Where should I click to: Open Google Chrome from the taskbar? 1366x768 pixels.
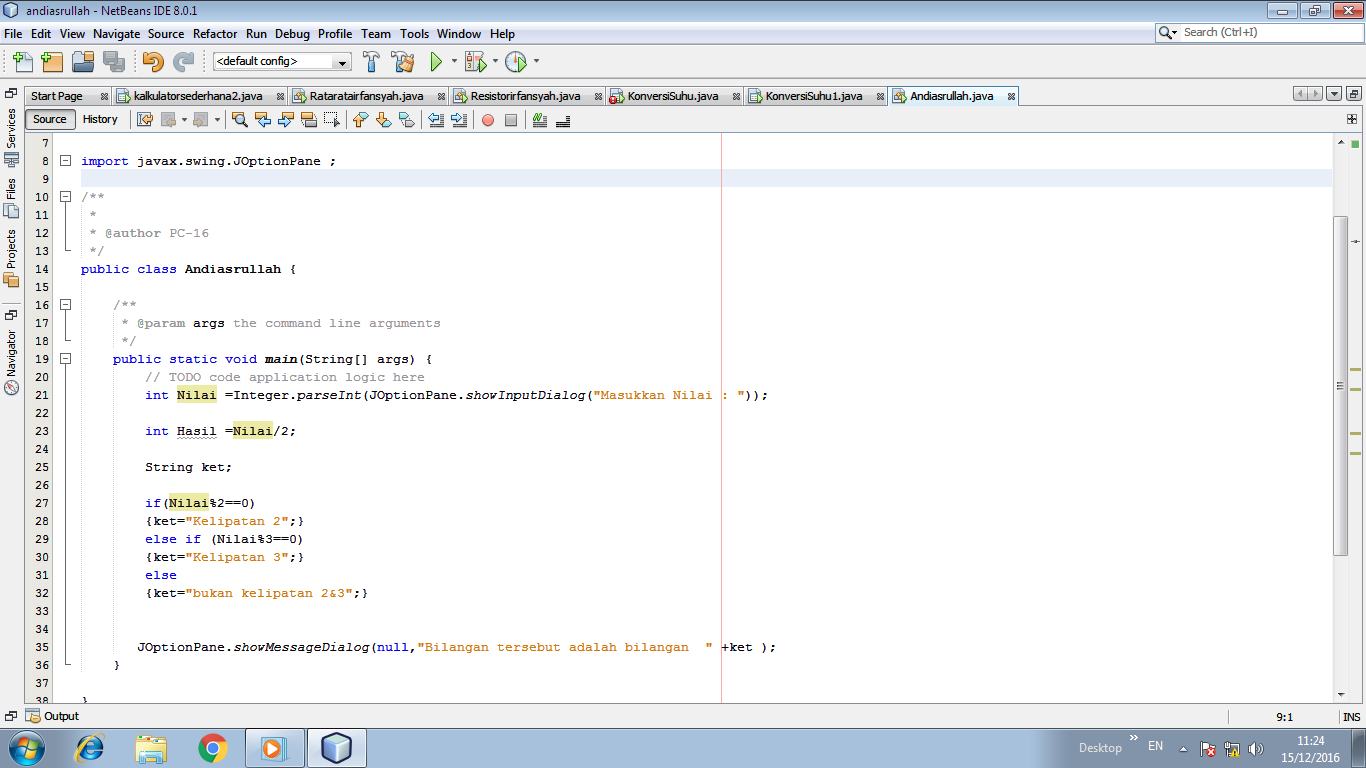point(212,748)
